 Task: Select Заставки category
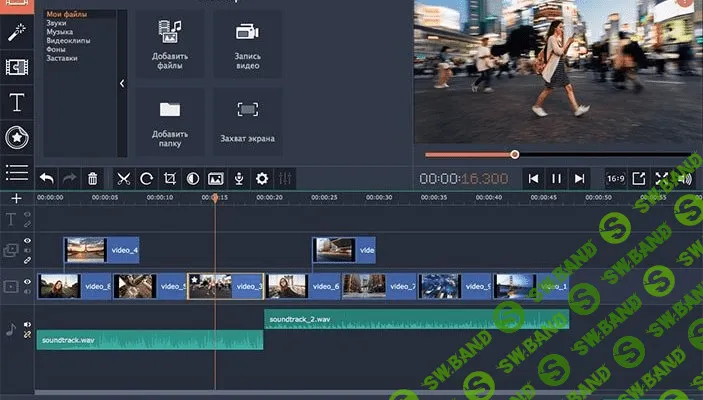pyautogui.click(x=62, y=58)
